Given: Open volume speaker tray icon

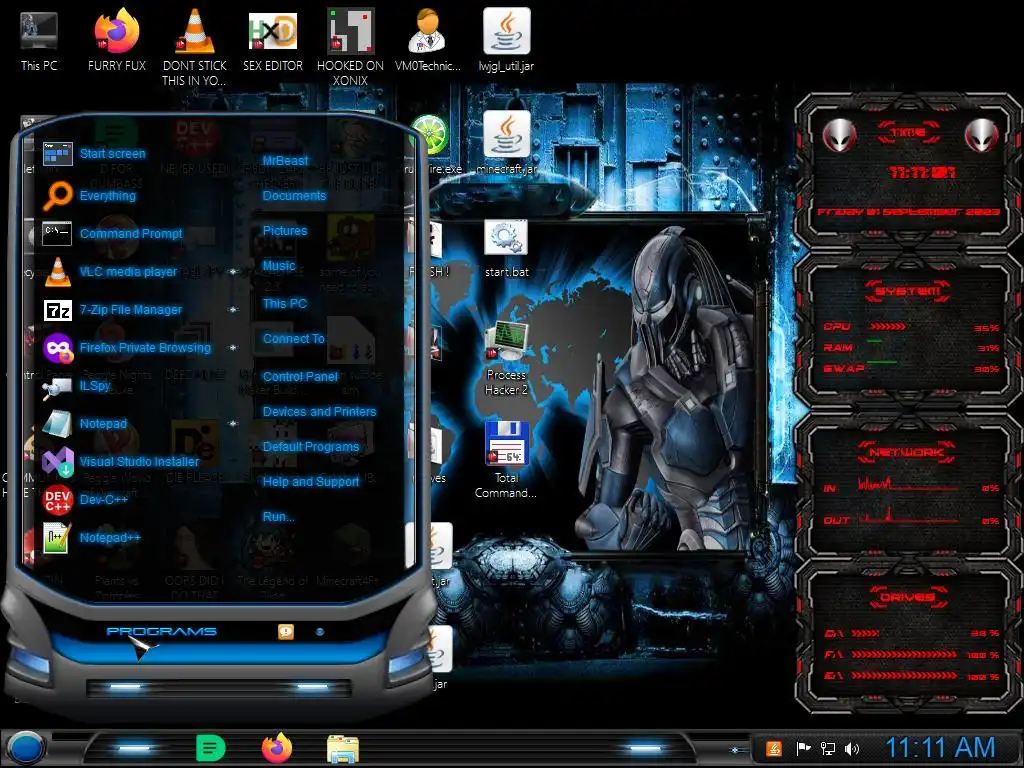Looking at the screenshot, I should pos(852,748).
